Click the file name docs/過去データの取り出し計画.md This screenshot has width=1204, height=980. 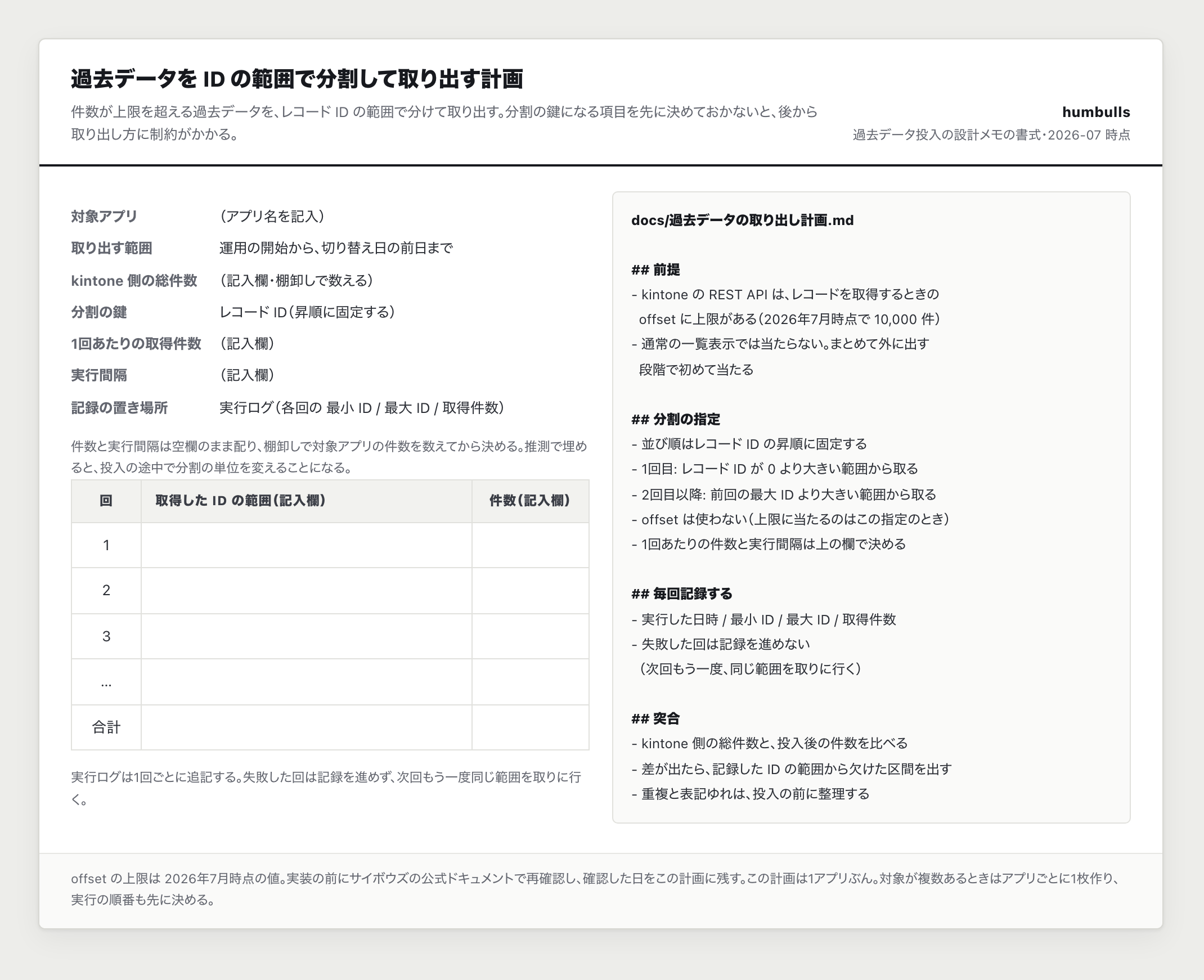[x=742, y=220]
